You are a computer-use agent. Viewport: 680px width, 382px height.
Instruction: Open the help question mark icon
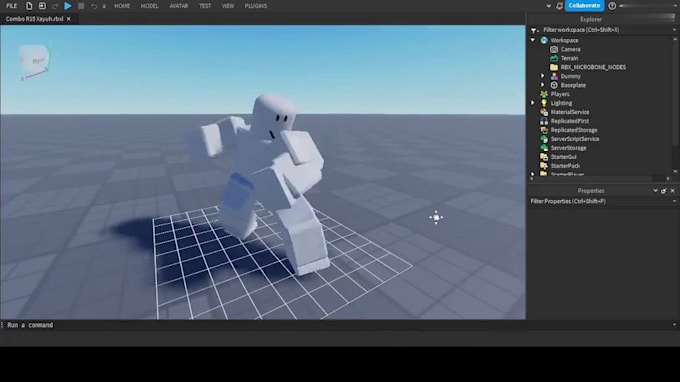(612, 6)
